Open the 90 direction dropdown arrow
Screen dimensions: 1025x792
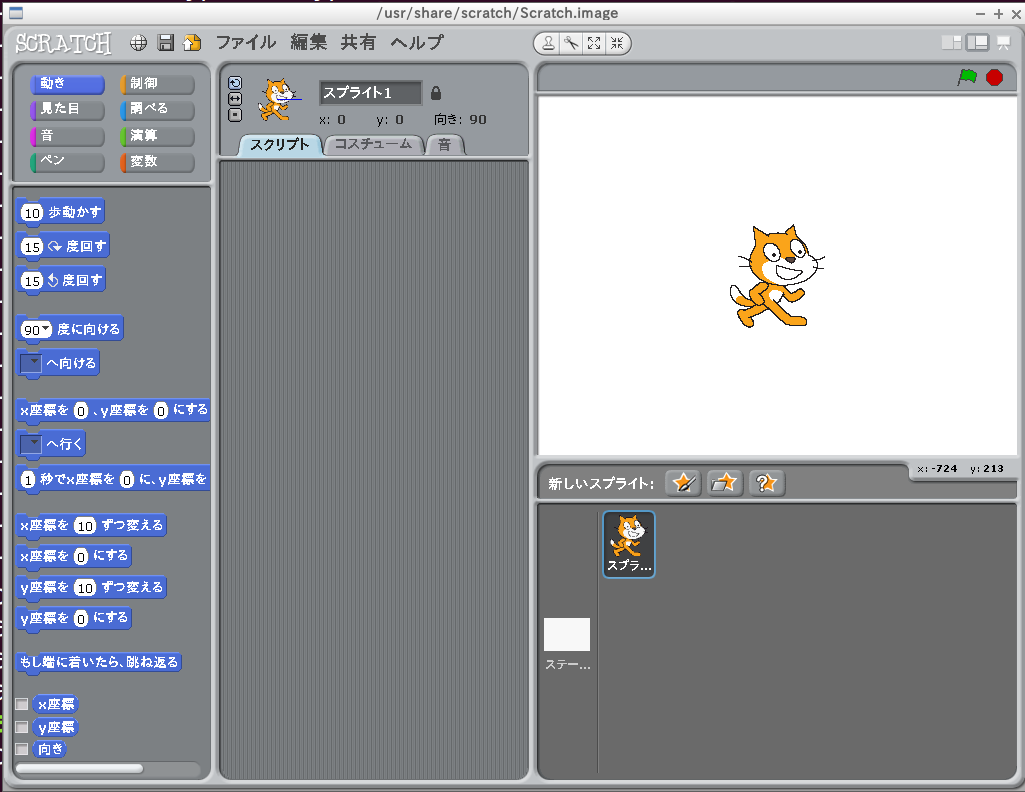pos(45,329)
